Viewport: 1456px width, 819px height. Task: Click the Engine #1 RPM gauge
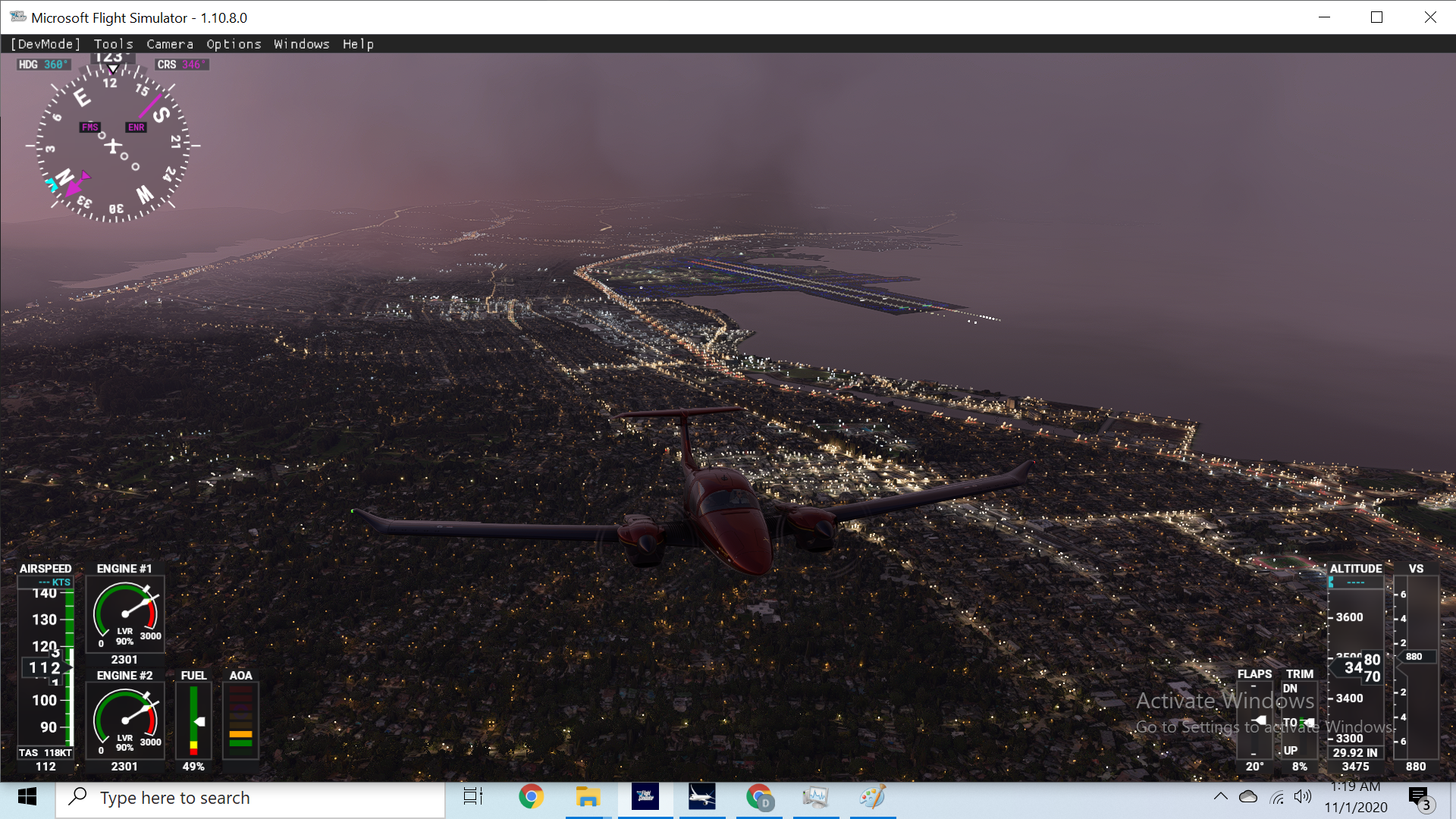point(125,614)
